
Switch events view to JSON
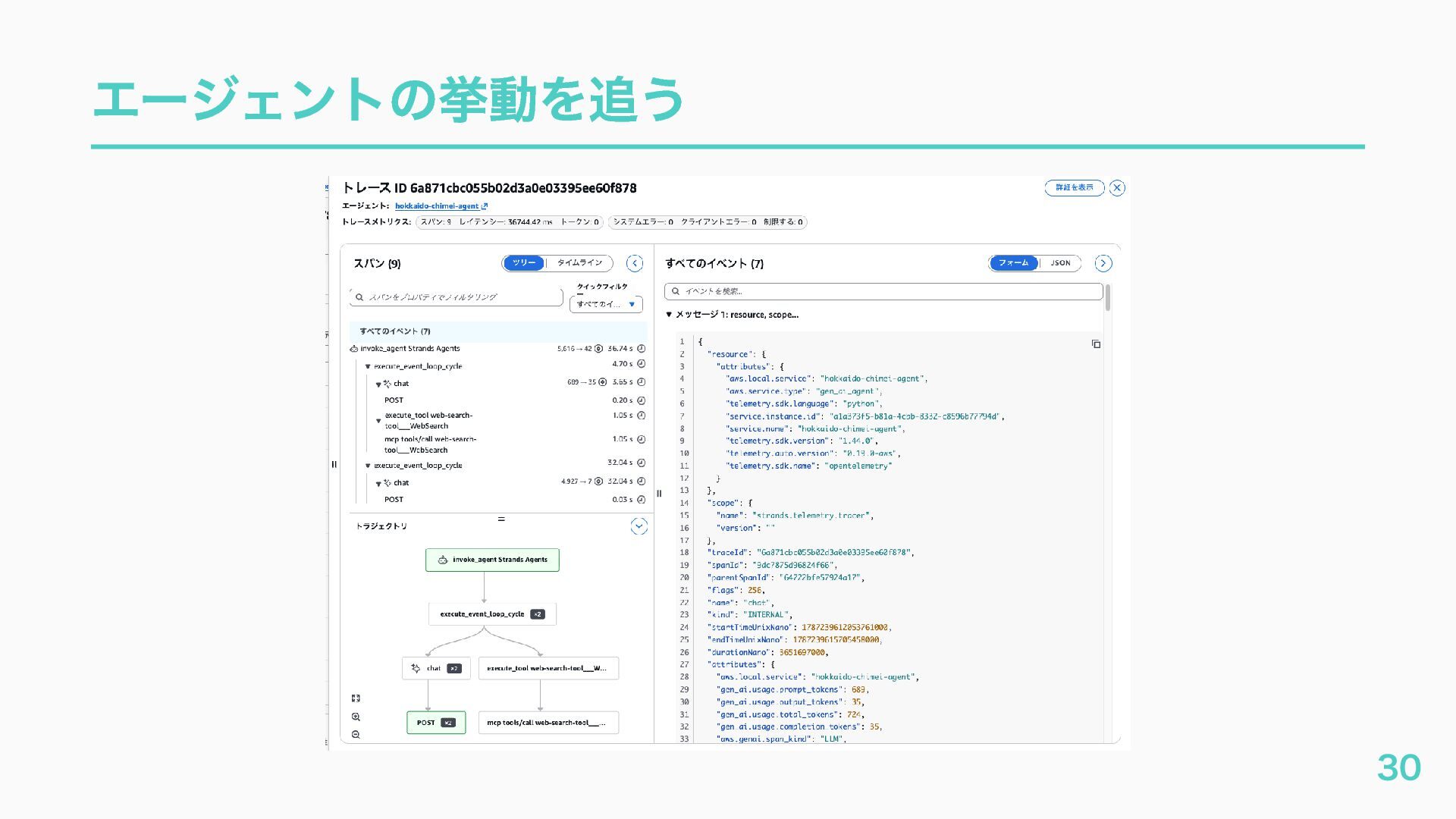pyautogui.click(x=1060, y=263)
